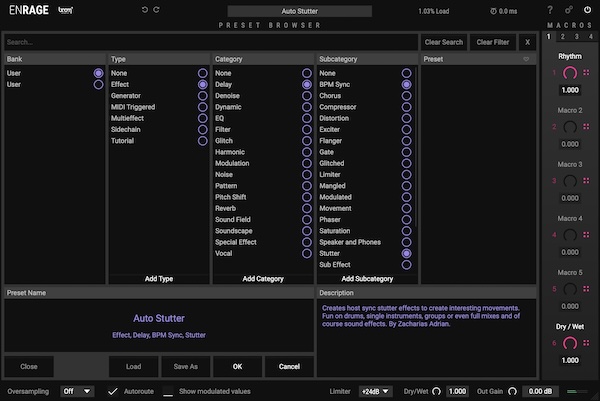The width and height of the screenshot is (600, 401).
Task: Switch to macro page 4 tab
Action: 590,36
